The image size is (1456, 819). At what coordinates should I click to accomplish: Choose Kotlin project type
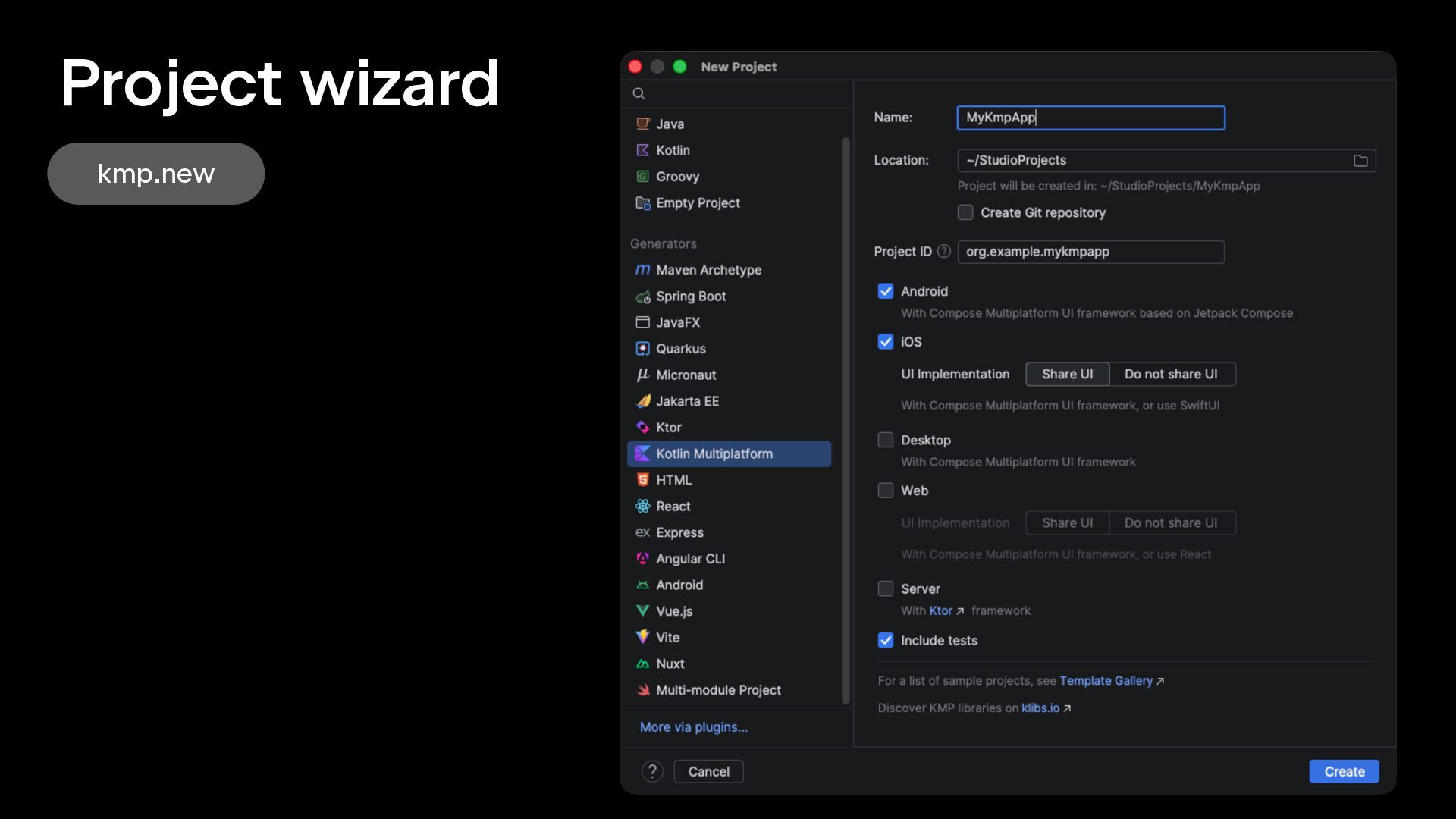click(x=730, y=150)
